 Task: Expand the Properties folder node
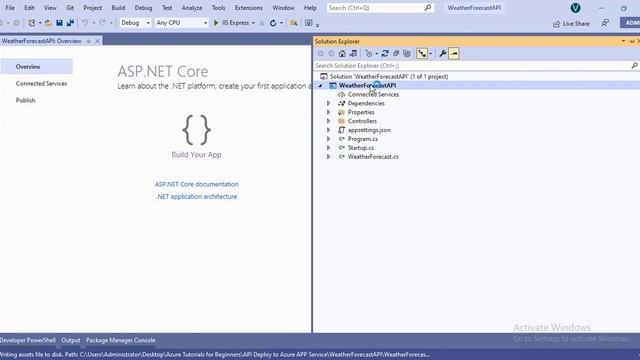[x=329, y=112]
